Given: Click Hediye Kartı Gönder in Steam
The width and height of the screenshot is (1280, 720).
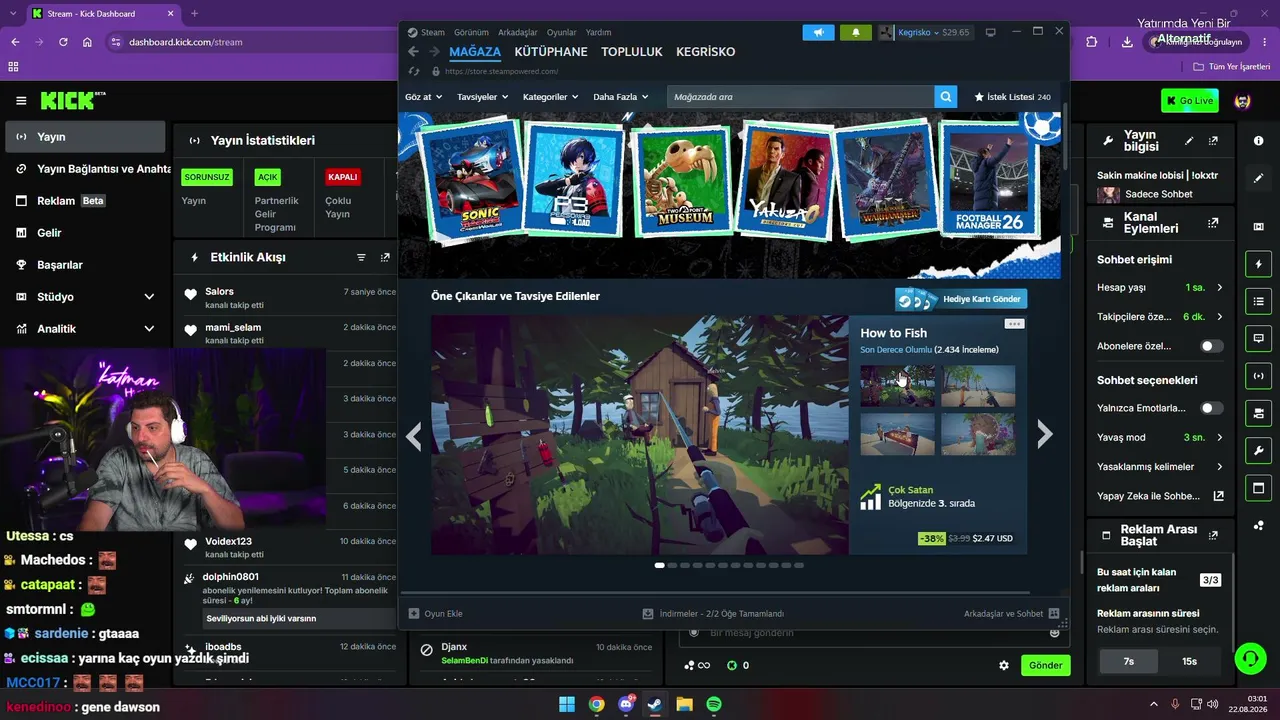Looking at the screenshot, I should tap(961, 299).
